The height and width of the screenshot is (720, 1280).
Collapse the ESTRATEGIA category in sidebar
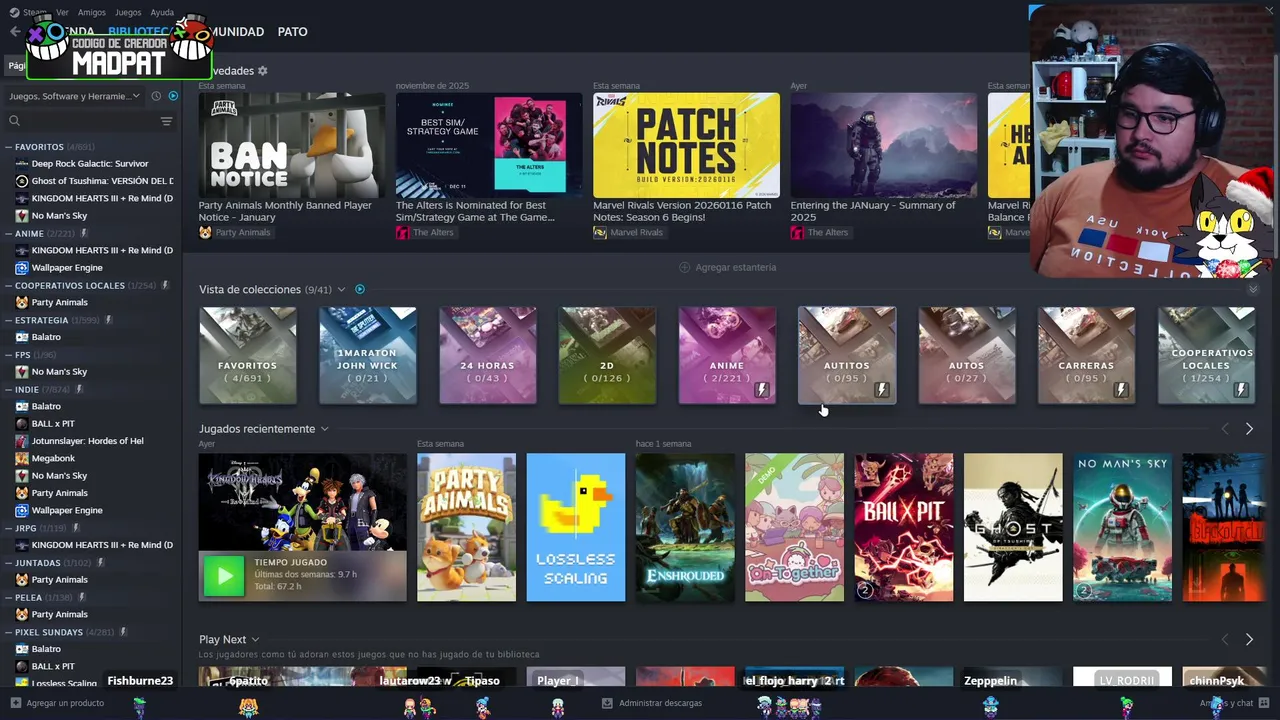[8, 320]
